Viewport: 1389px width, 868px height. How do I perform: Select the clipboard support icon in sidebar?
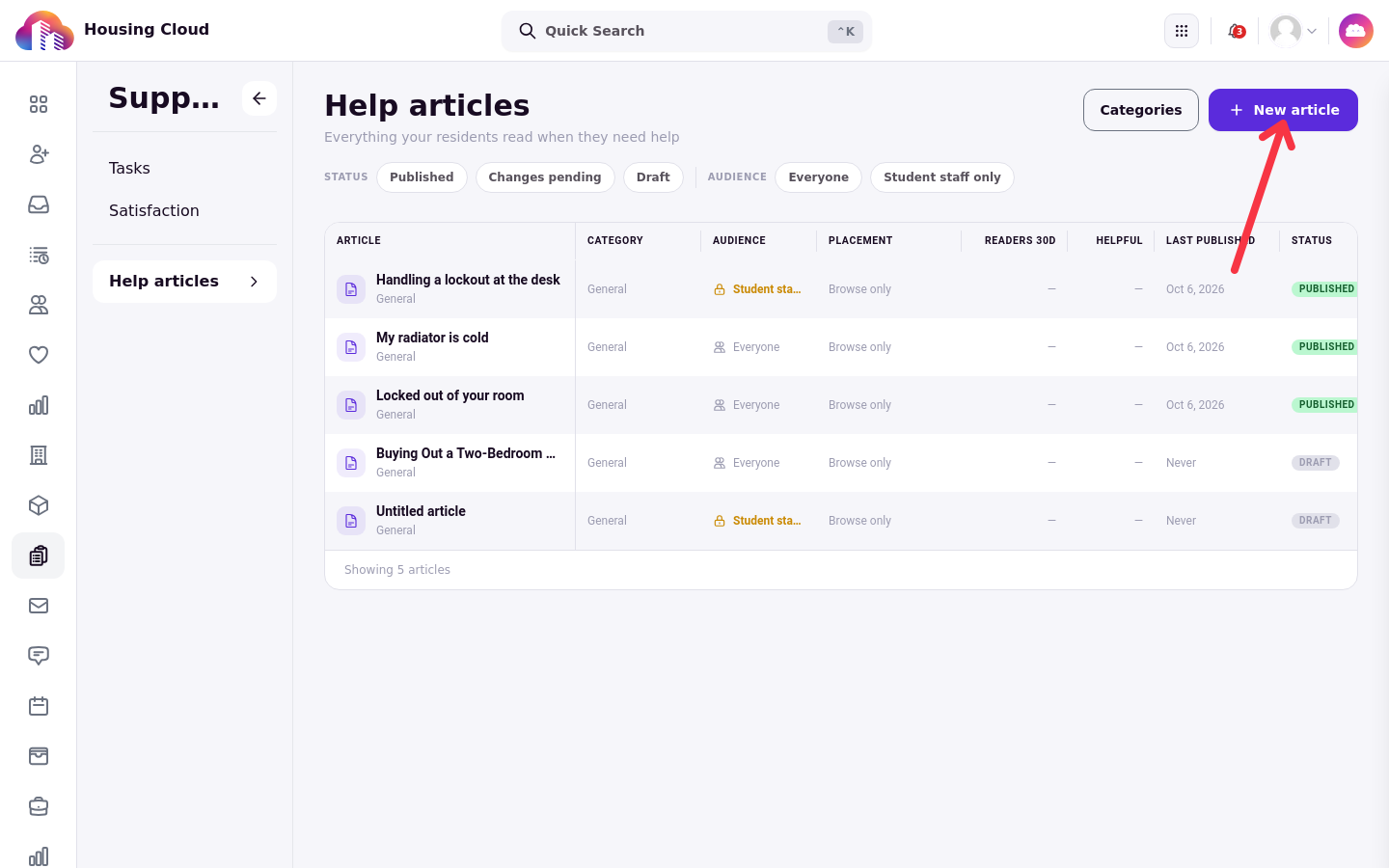click(x=39, y=556)
